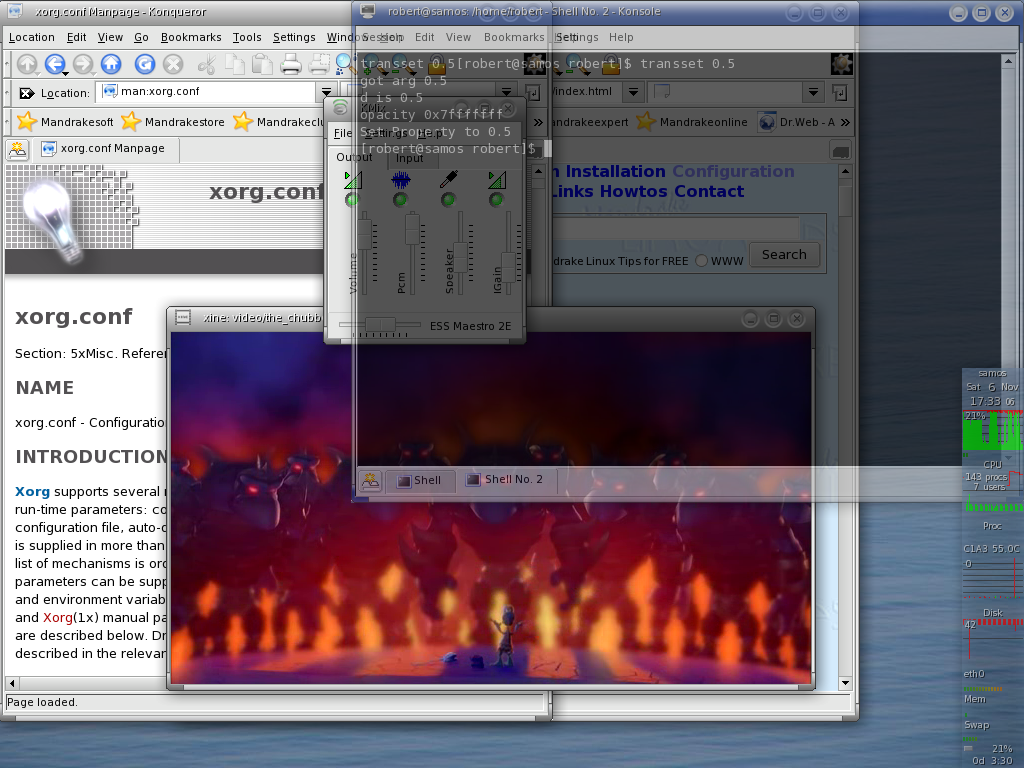Print the xorg.conf manpage

(291, 64)
